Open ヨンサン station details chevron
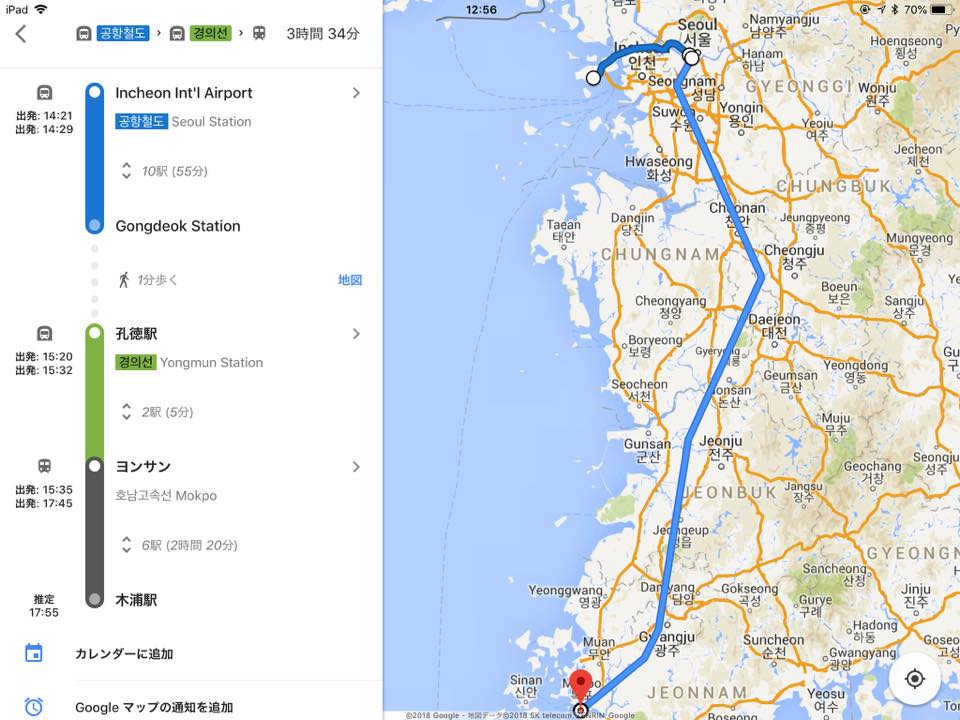 (x=356, y=467)
